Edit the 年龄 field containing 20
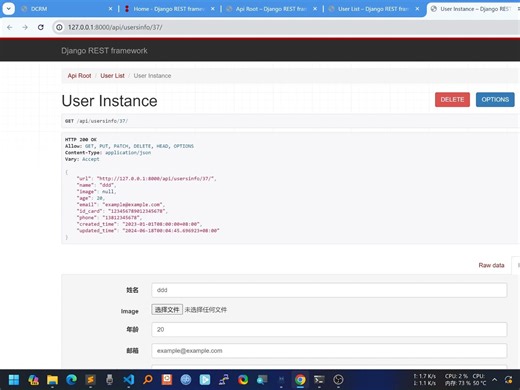 329,329
